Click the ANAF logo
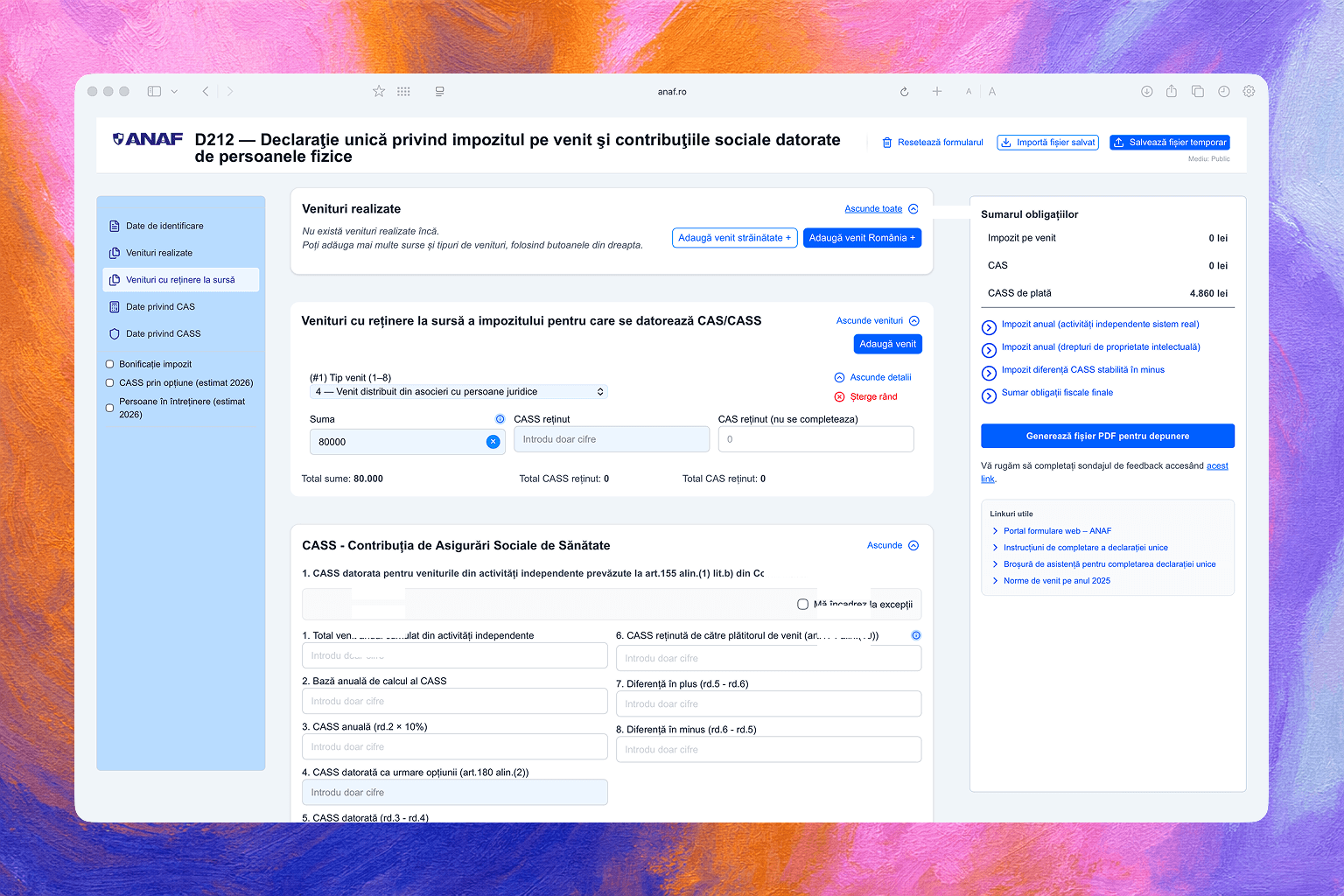The image size is (1344, 896). pyautogui.click(x=147, y=138)
